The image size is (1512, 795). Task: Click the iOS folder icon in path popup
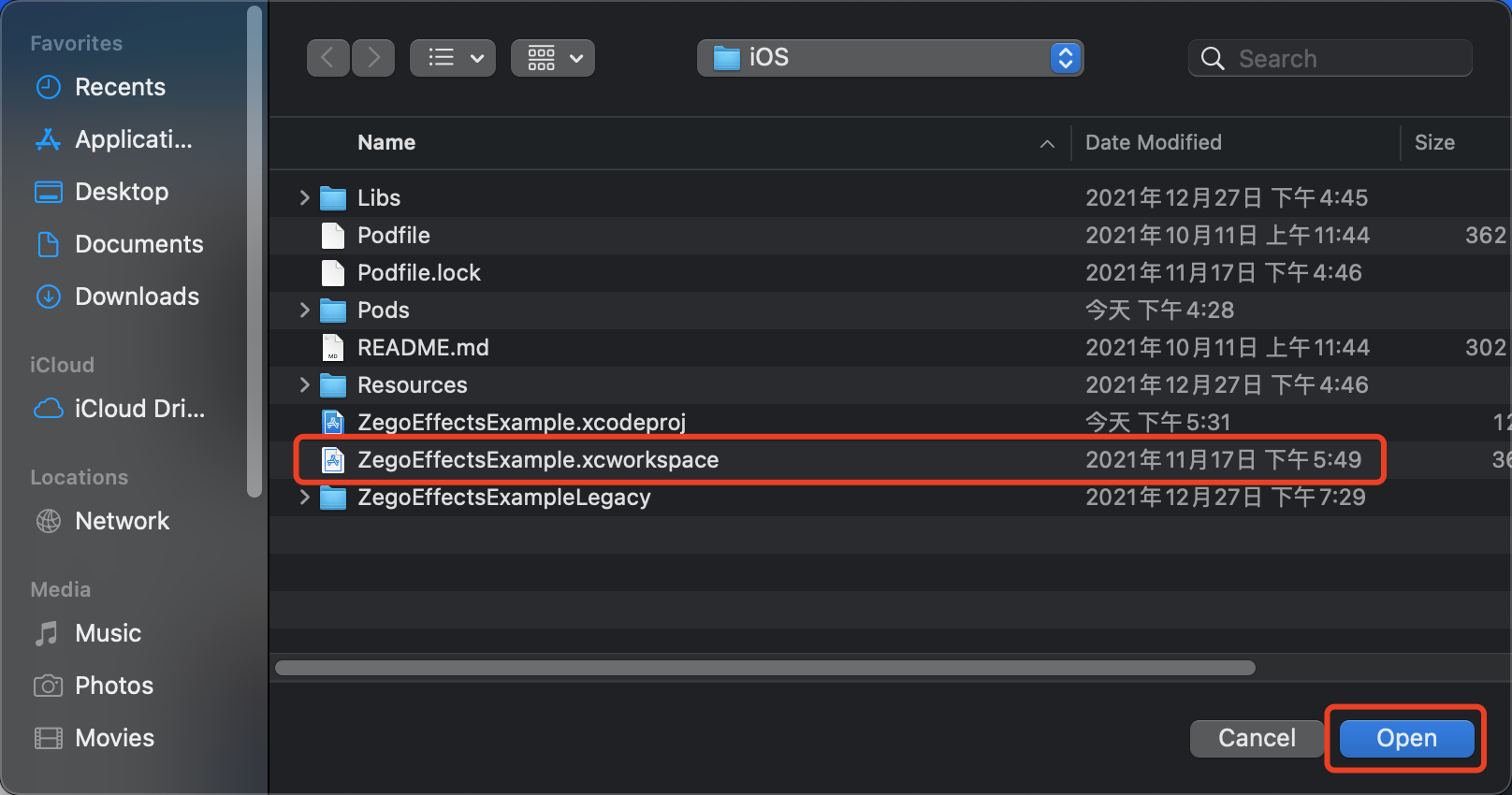(726, 59)
